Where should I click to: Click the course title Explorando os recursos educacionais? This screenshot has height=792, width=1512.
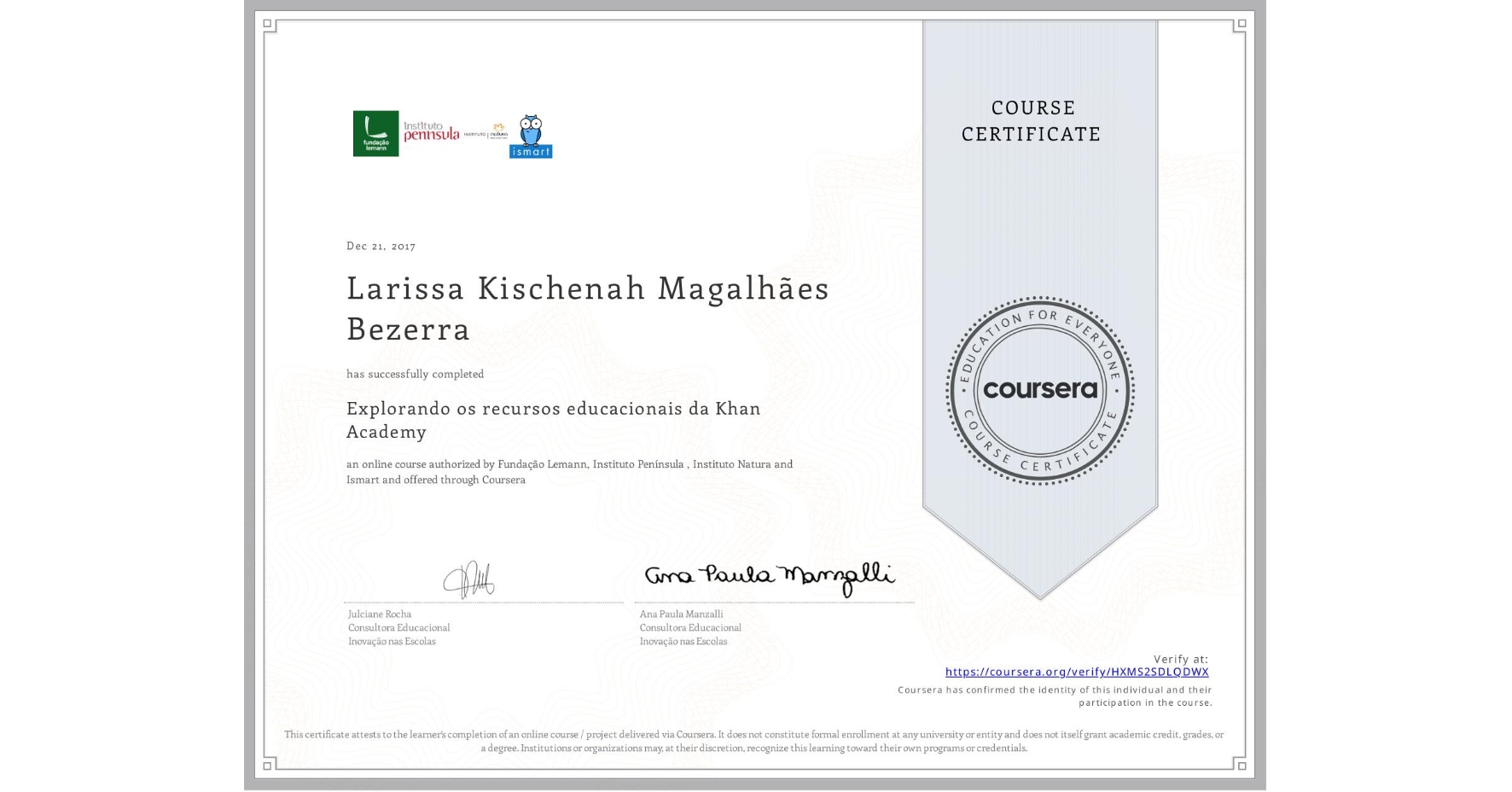click(x=554, y=419)
